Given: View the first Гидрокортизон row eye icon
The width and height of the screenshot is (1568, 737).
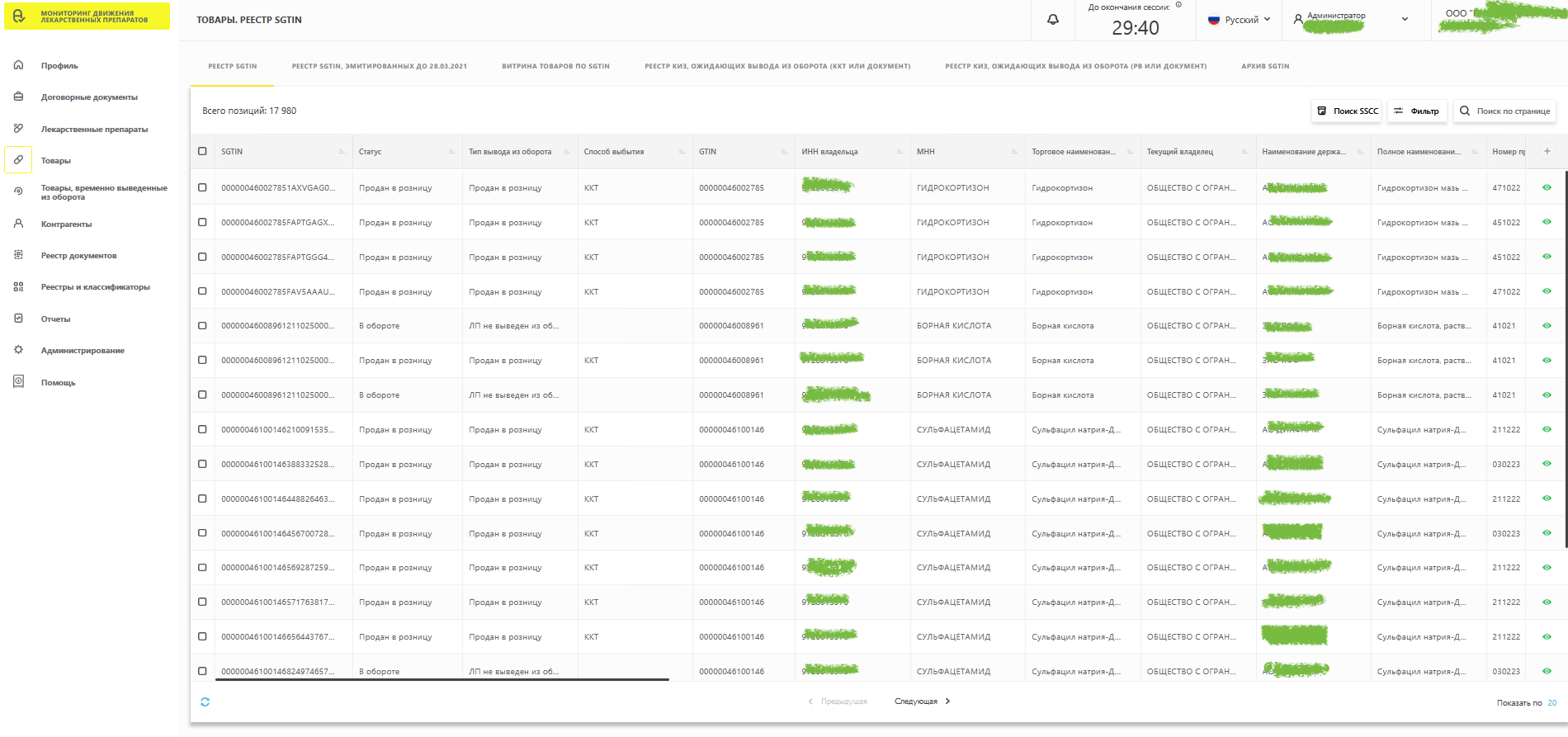Looking at the screenshot, I should tap(1547, 187).
